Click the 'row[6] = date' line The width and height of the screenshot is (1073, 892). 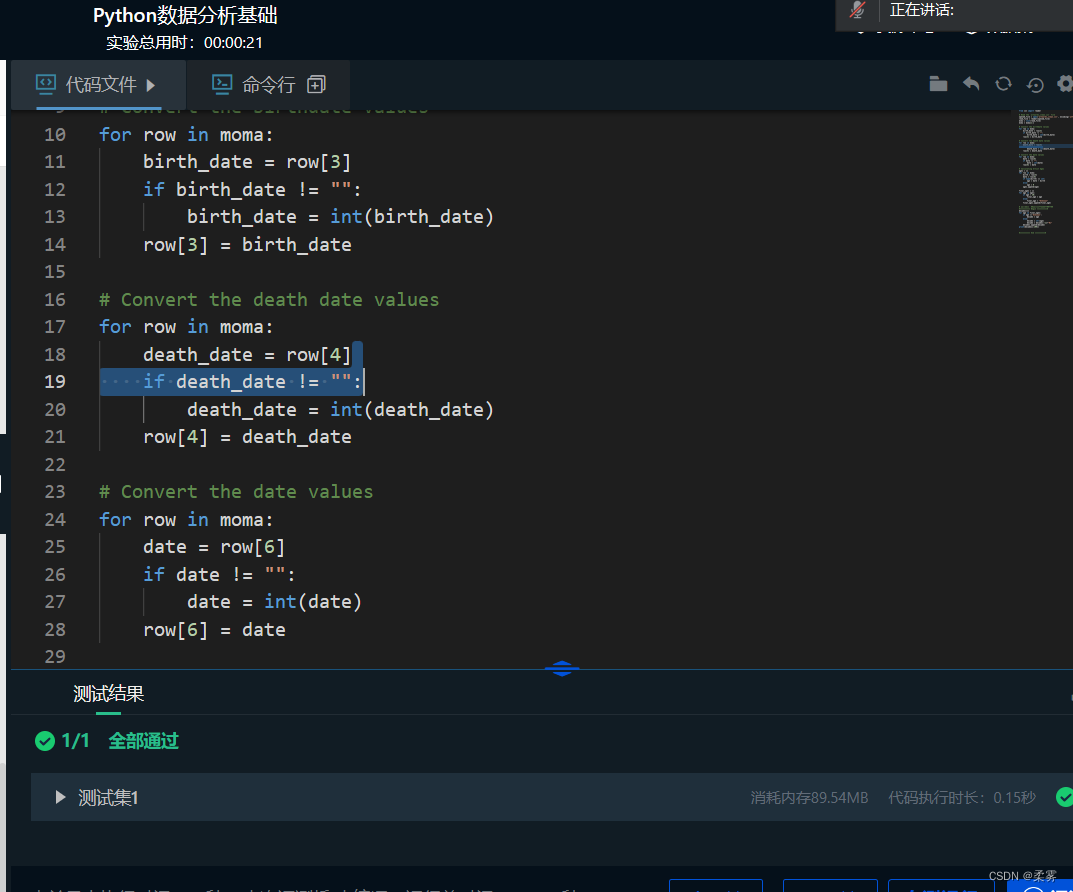click(x=214, y=630)
